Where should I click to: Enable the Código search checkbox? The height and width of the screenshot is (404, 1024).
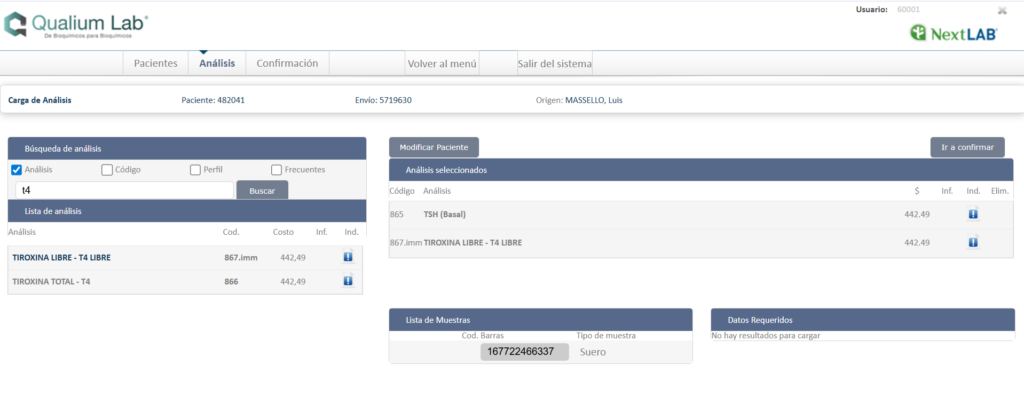[107, 170]
